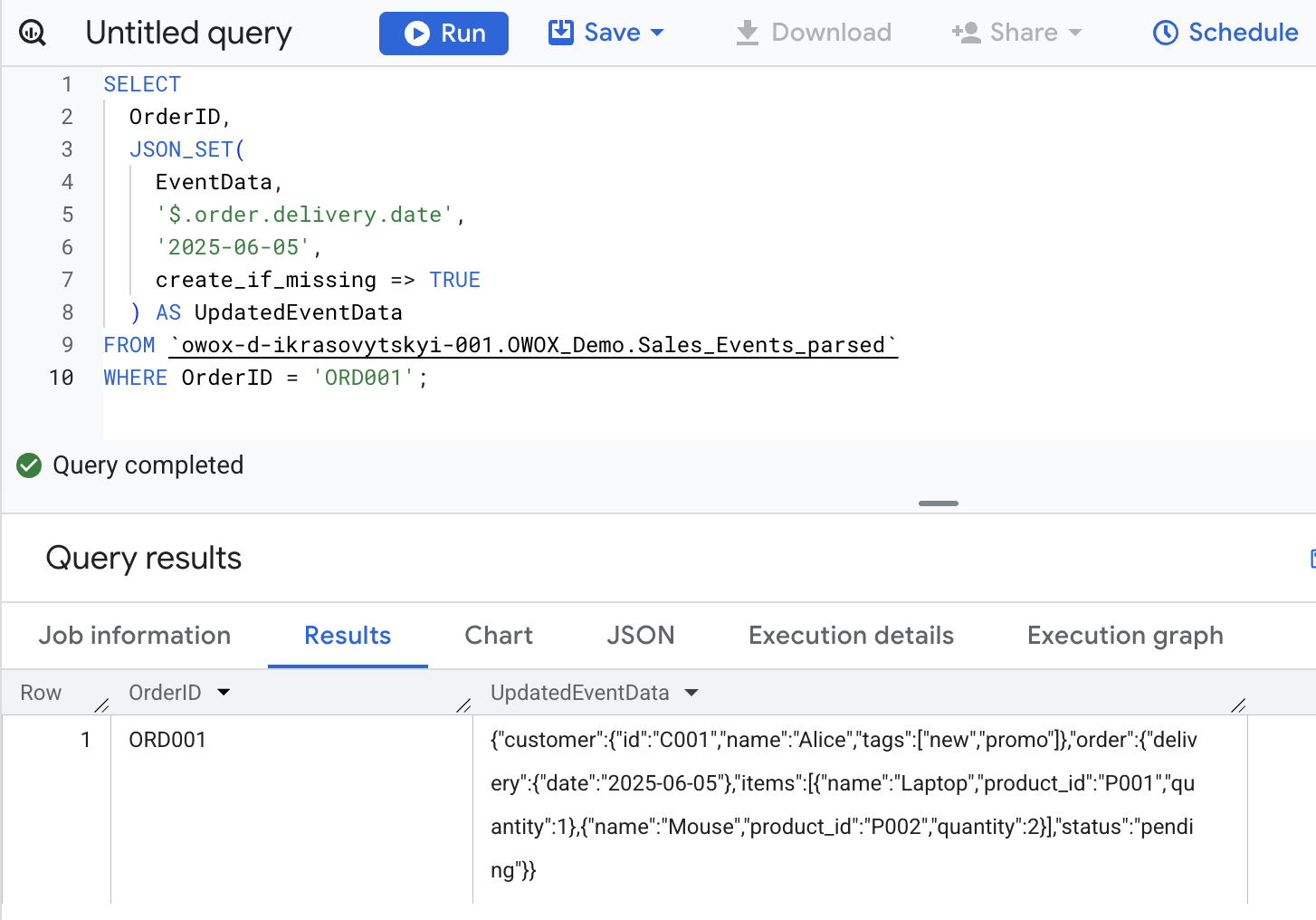
Task: Expand the Share dropdown arrow
Action: click(x=1075, y=34)
